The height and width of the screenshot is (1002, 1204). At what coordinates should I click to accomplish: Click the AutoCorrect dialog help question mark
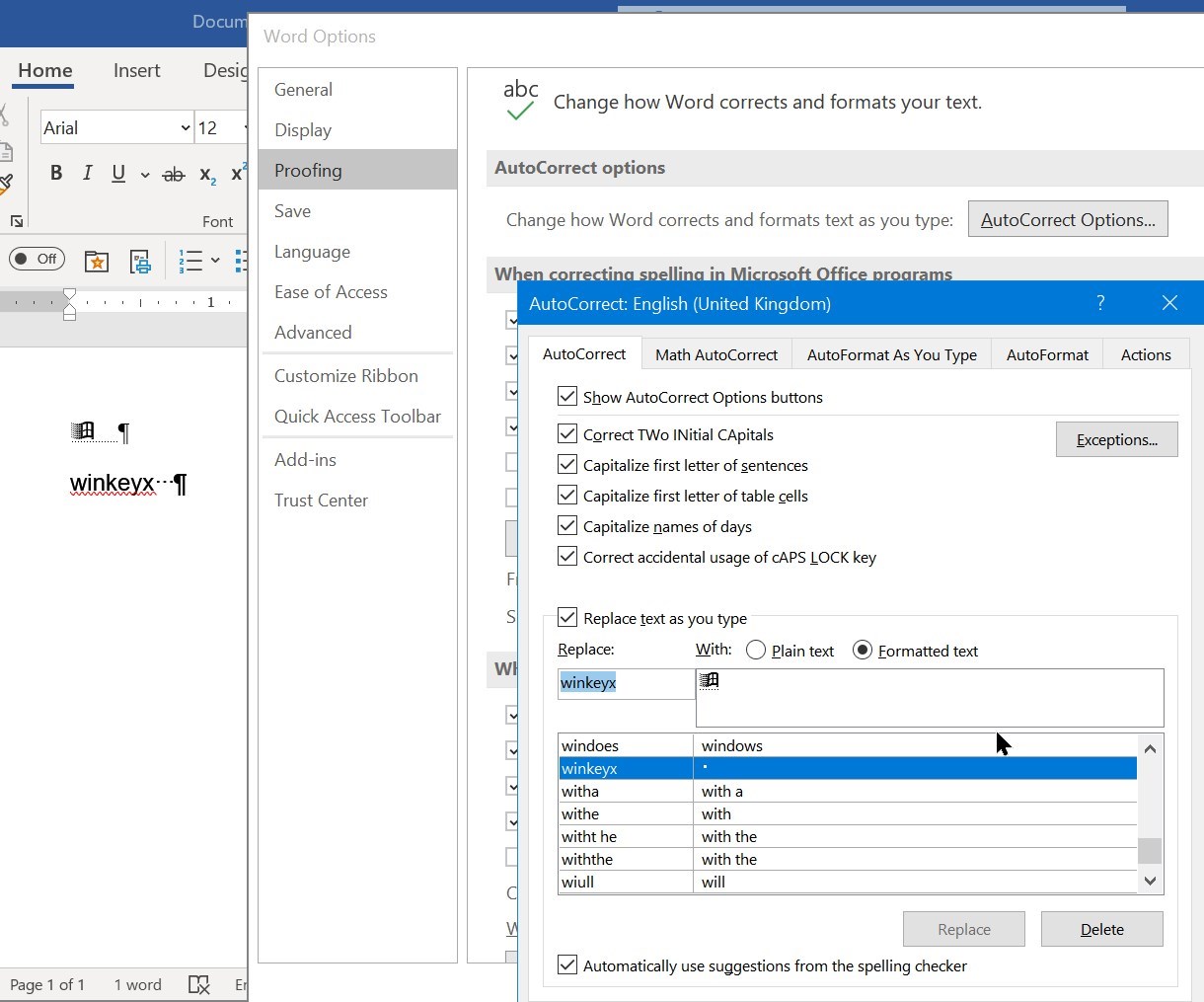tap(1100, 303)
